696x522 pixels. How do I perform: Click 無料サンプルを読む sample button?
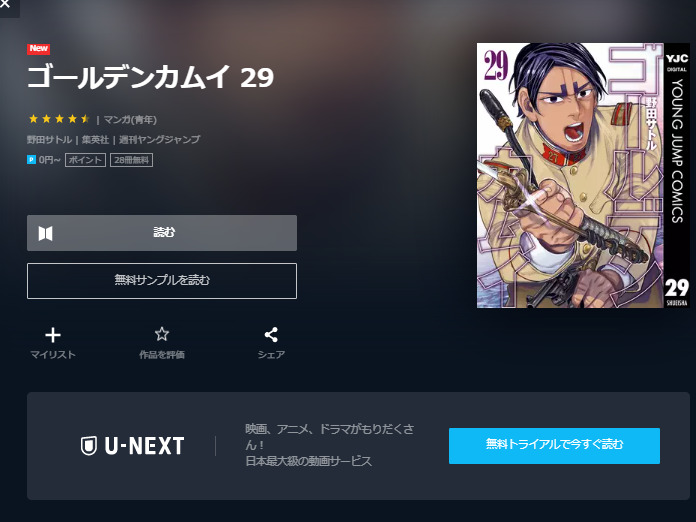click(x=162, y=281)
